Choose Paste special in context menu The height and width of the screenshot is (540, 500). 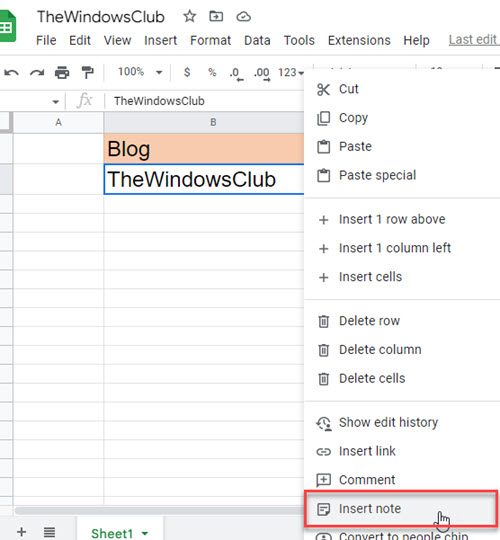[402, 175]
